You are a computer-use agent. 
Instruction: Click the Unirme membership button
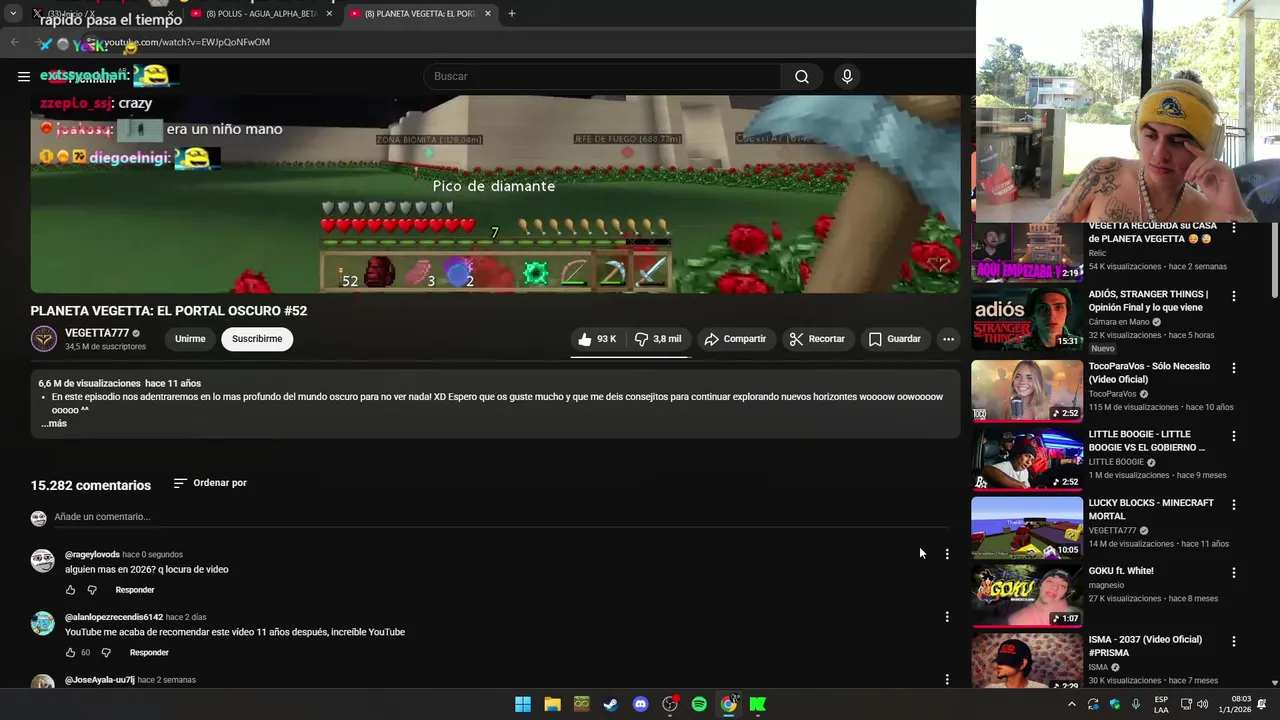(x=190, y=339)
